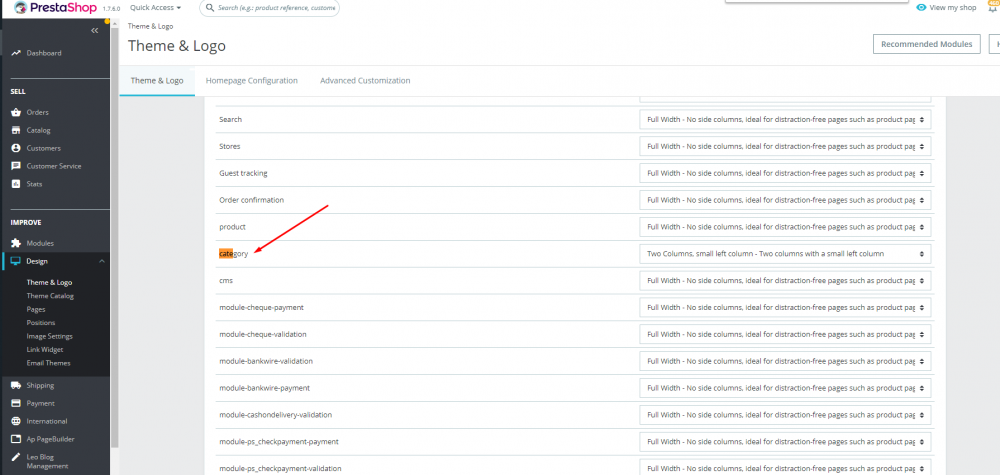1000x475 pixels.
Task: Open the Orders basket icon
Action: point(16,112)
